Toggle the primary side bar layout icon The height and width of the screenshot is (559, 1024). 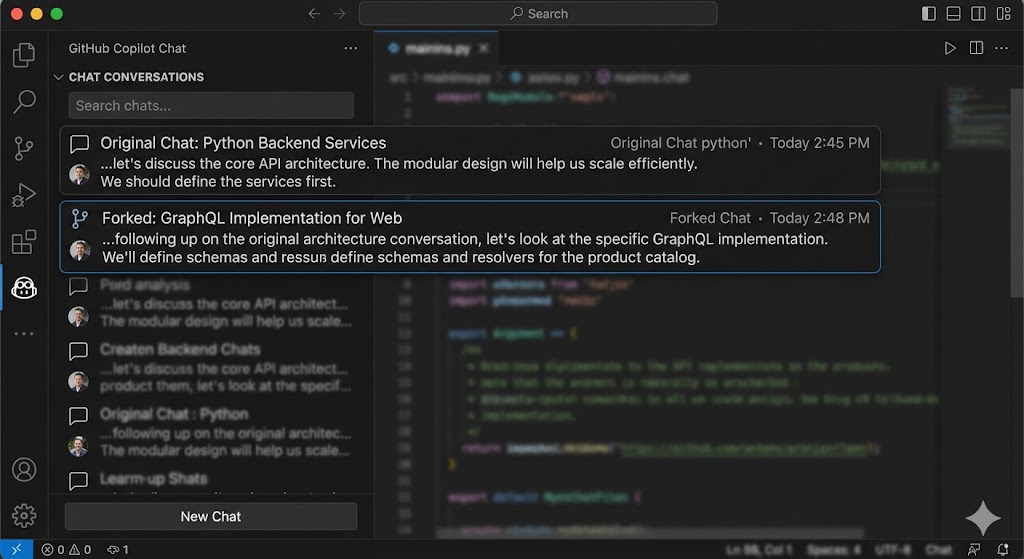[x=929, y=14]
